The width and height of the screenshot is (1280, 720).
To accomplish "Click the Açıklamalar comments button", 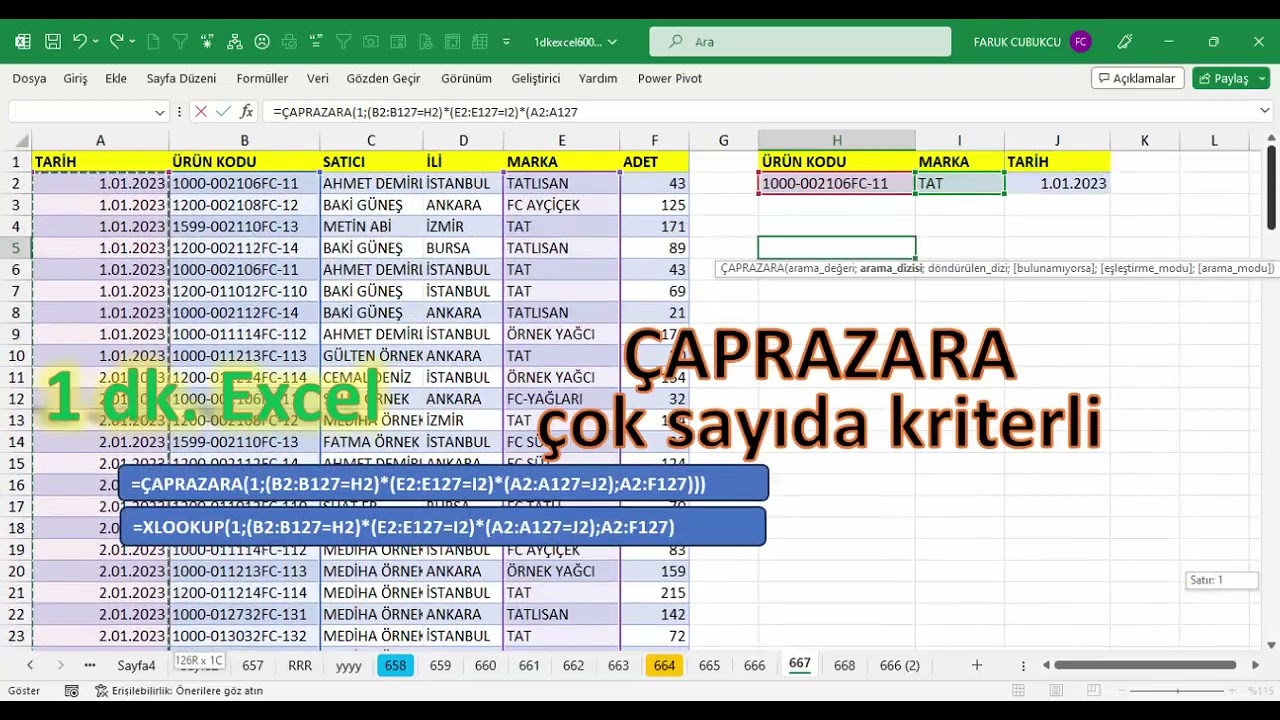I will coord(1138,78).
